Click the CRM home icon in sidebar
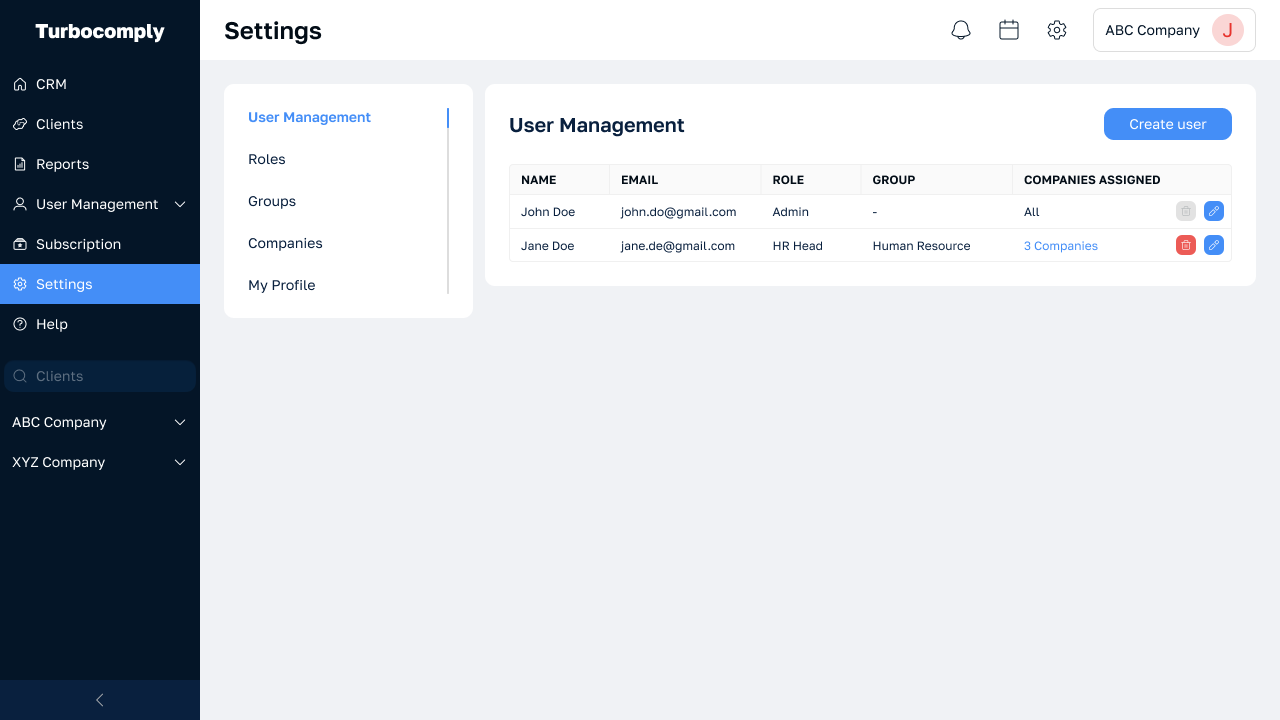The image size is (1280, 720). 20,84
